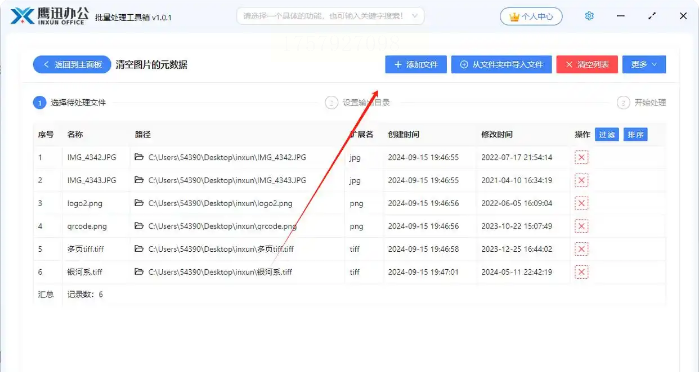The width and height of the screenshot is (699, 372).
Task: Delete 银河系.tiff row with red X icon
Action: click(x=581, y=272)
